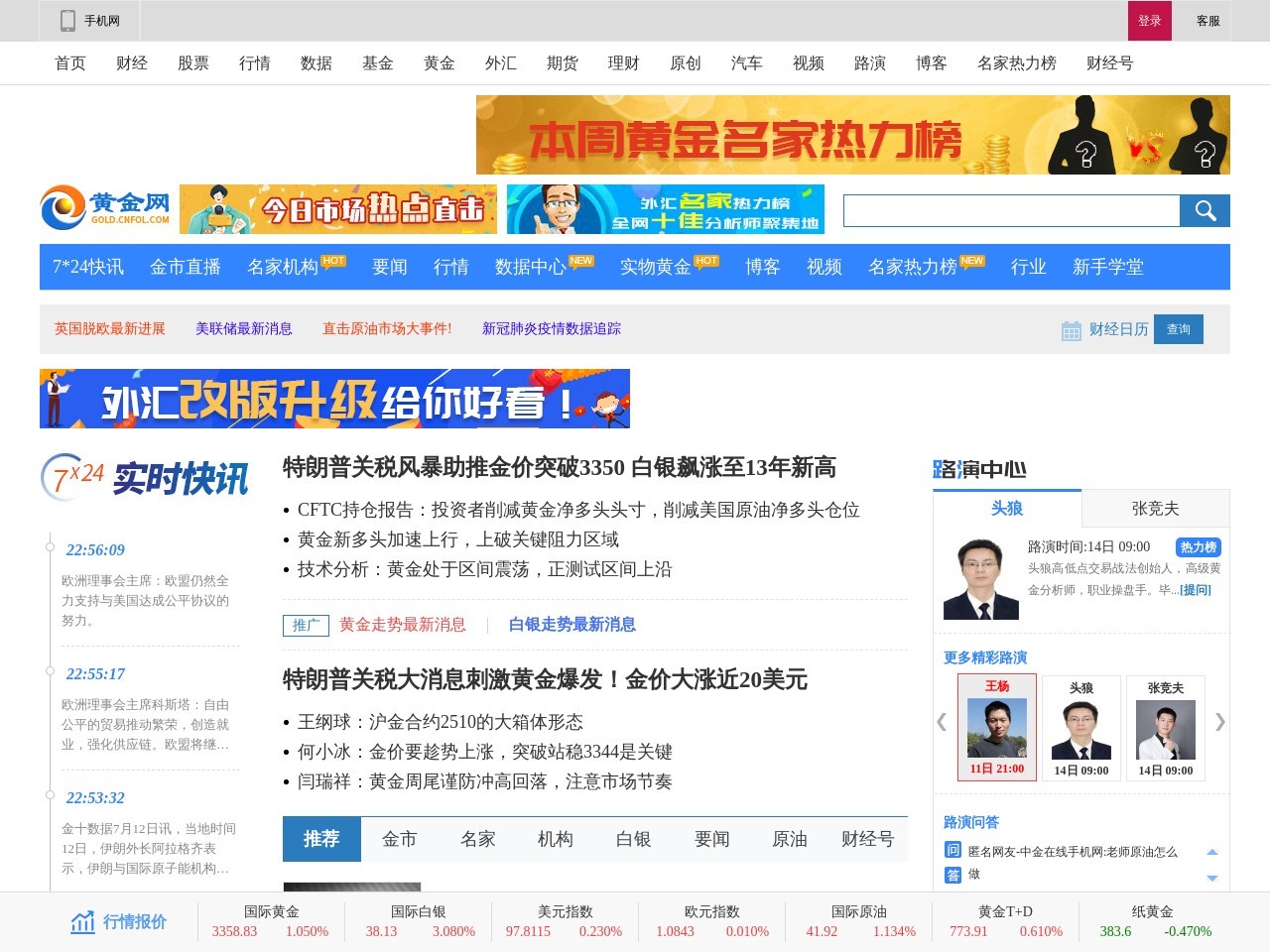Screen dimensions: 1270x952
Task: Open 新冠肺炎疫情数据追踪 link
Action: tap(552, 329)
